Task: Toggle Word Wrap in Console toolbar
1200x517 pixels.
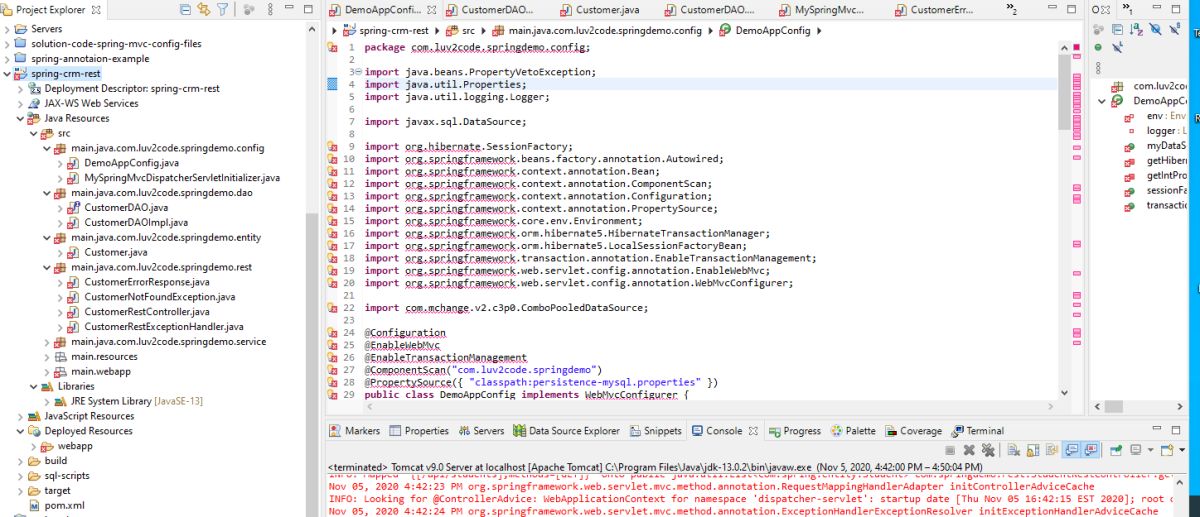Action: point(1051,450)
